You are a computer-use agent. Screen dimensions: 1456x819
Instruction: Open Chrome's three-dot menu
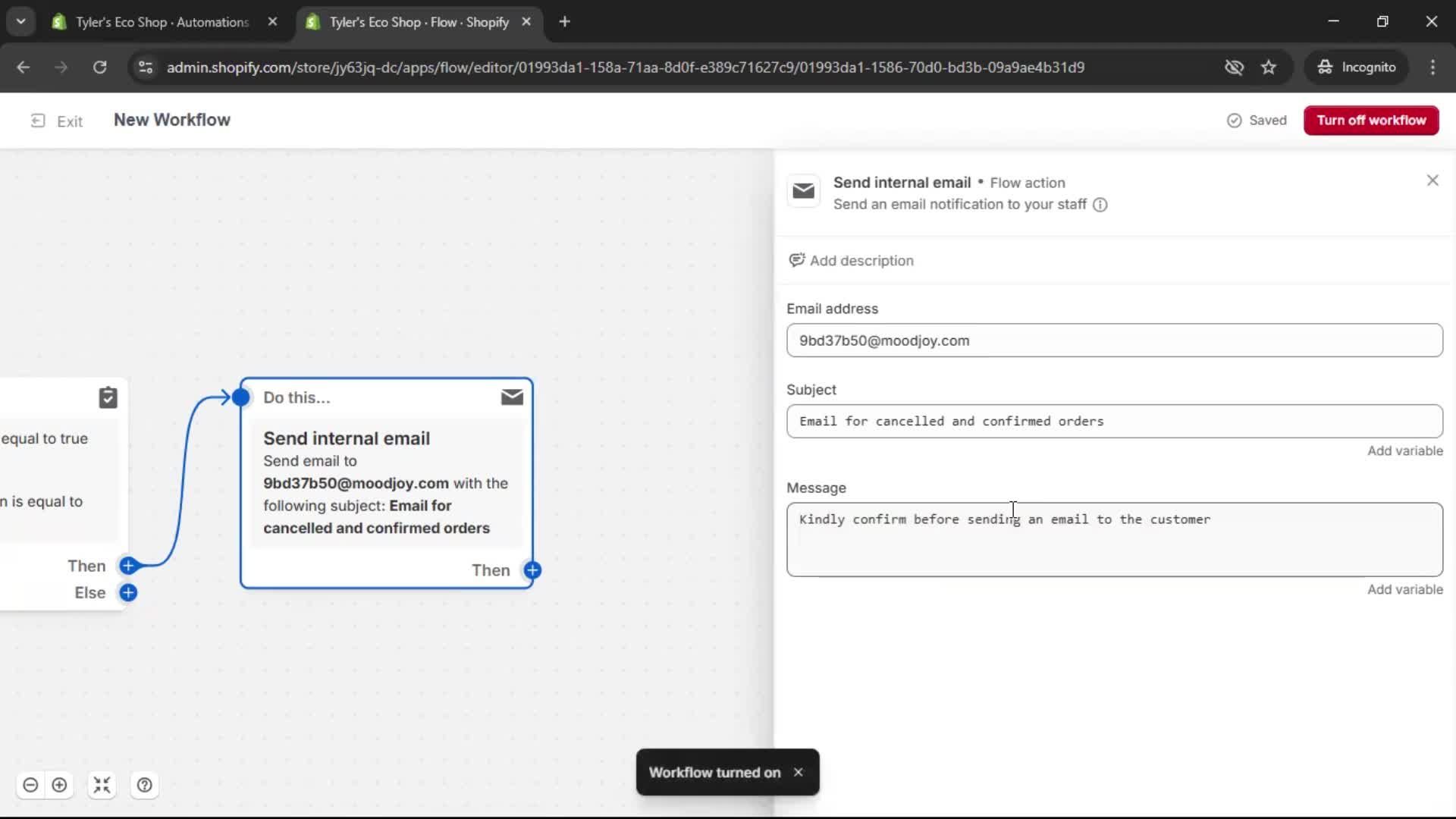point(1432,67)
